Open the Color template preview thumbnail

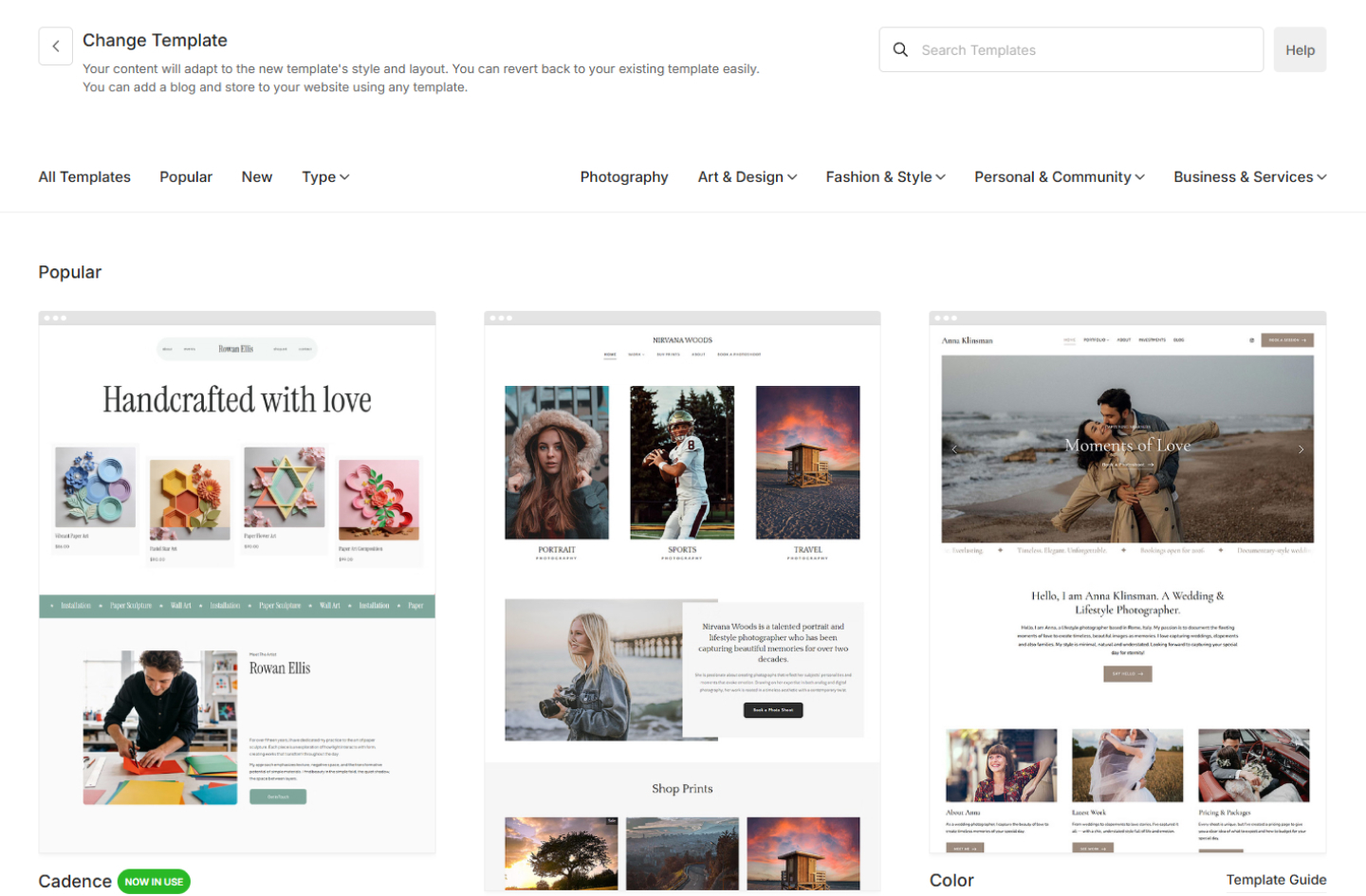1128,582
